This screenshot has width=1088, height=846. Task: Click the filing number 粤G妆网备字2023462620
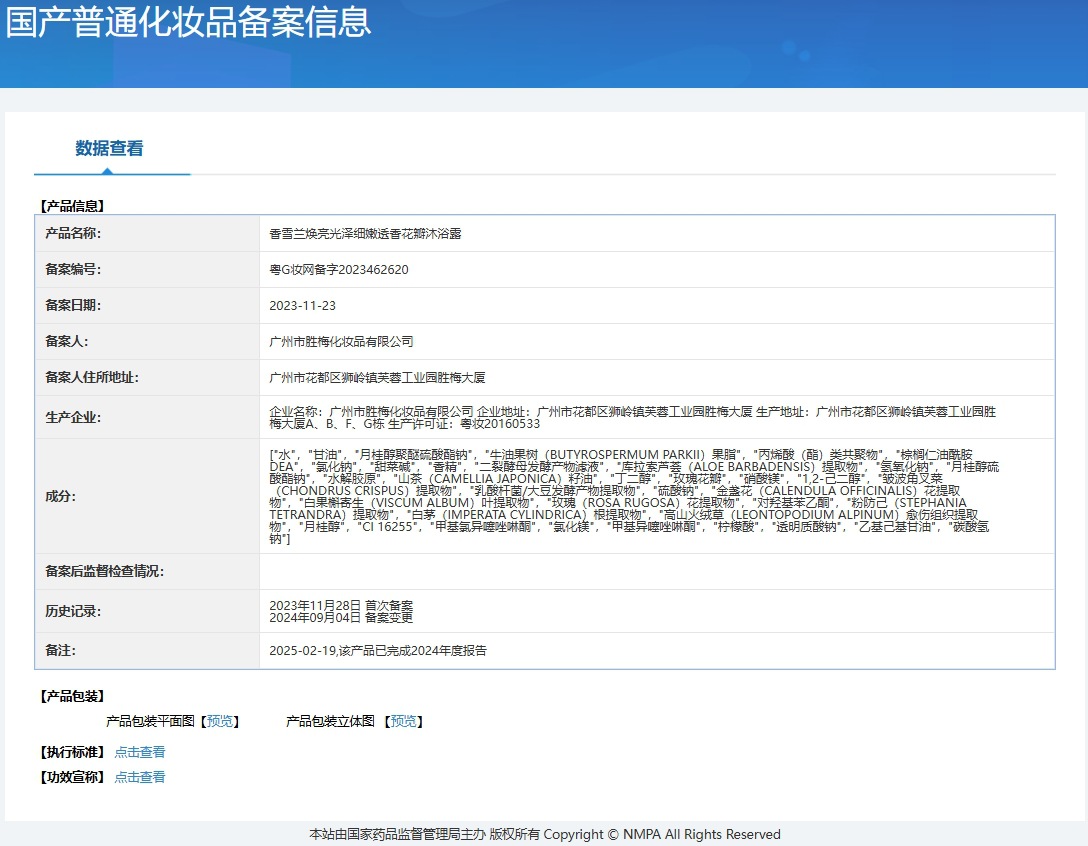coord(339,270)
